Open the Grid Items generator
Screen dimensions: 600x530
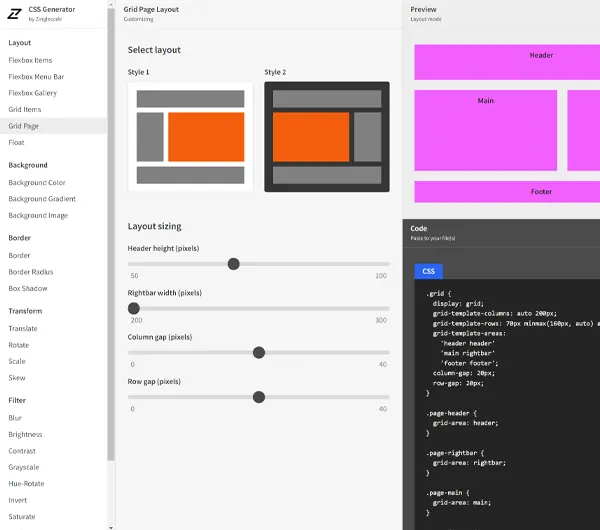(x=25, y=109)
